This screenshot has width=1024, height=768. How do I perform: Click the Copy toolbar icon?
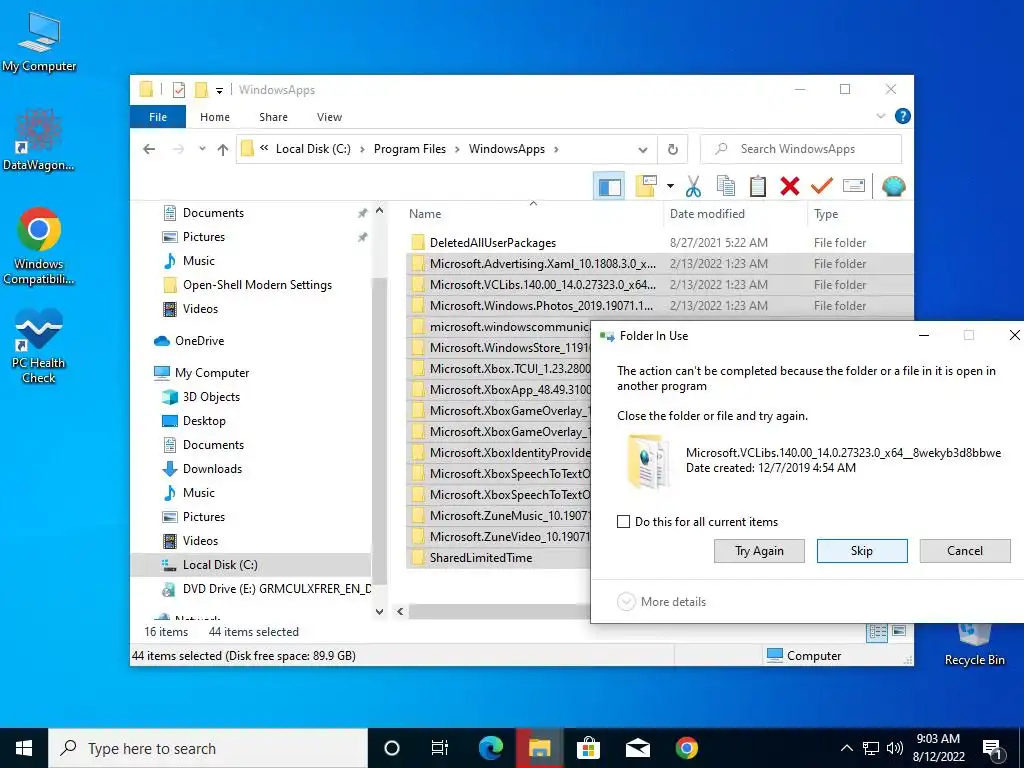point(726,187)
